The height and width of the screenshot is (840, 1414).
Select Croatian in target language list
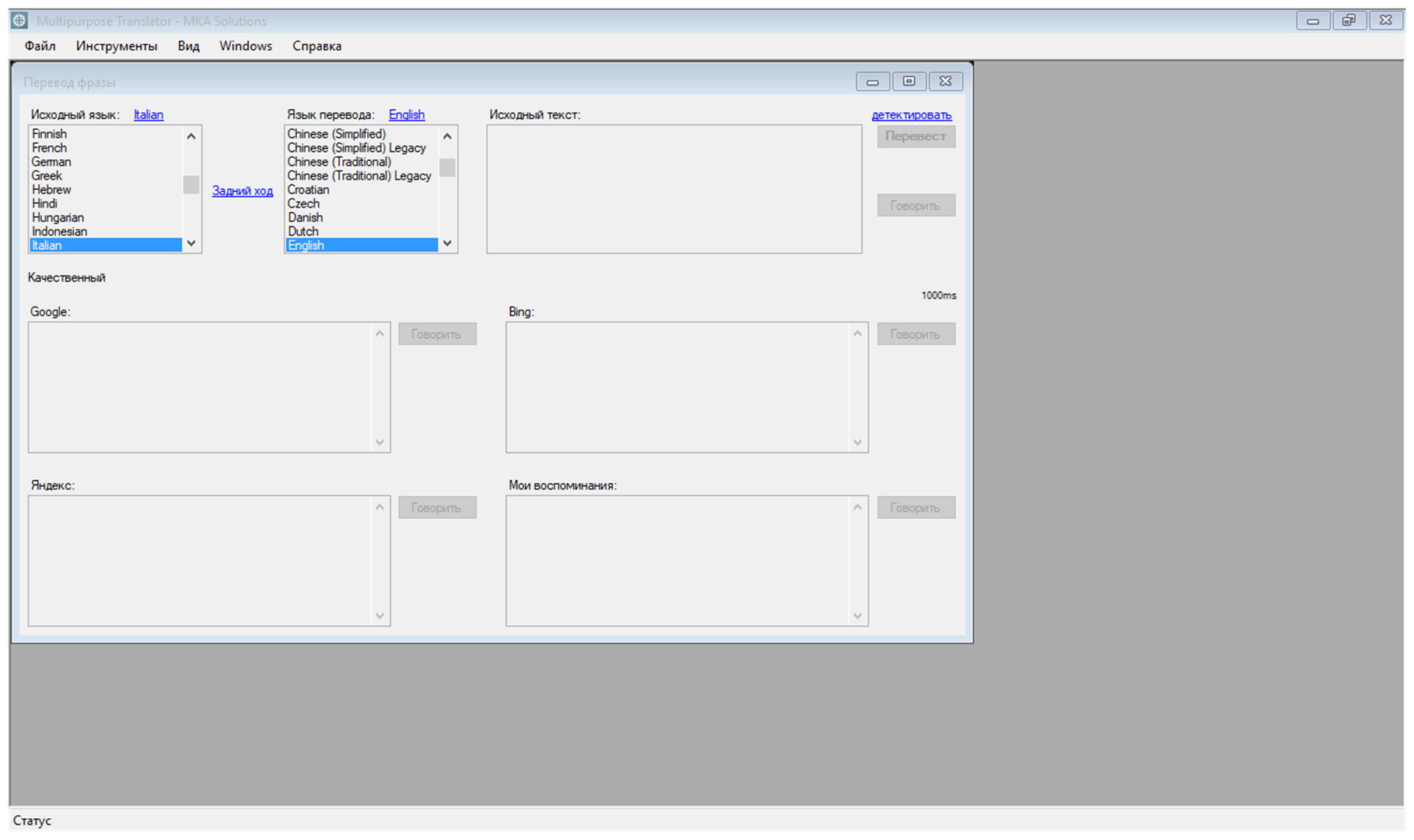[x=362, y=190]
